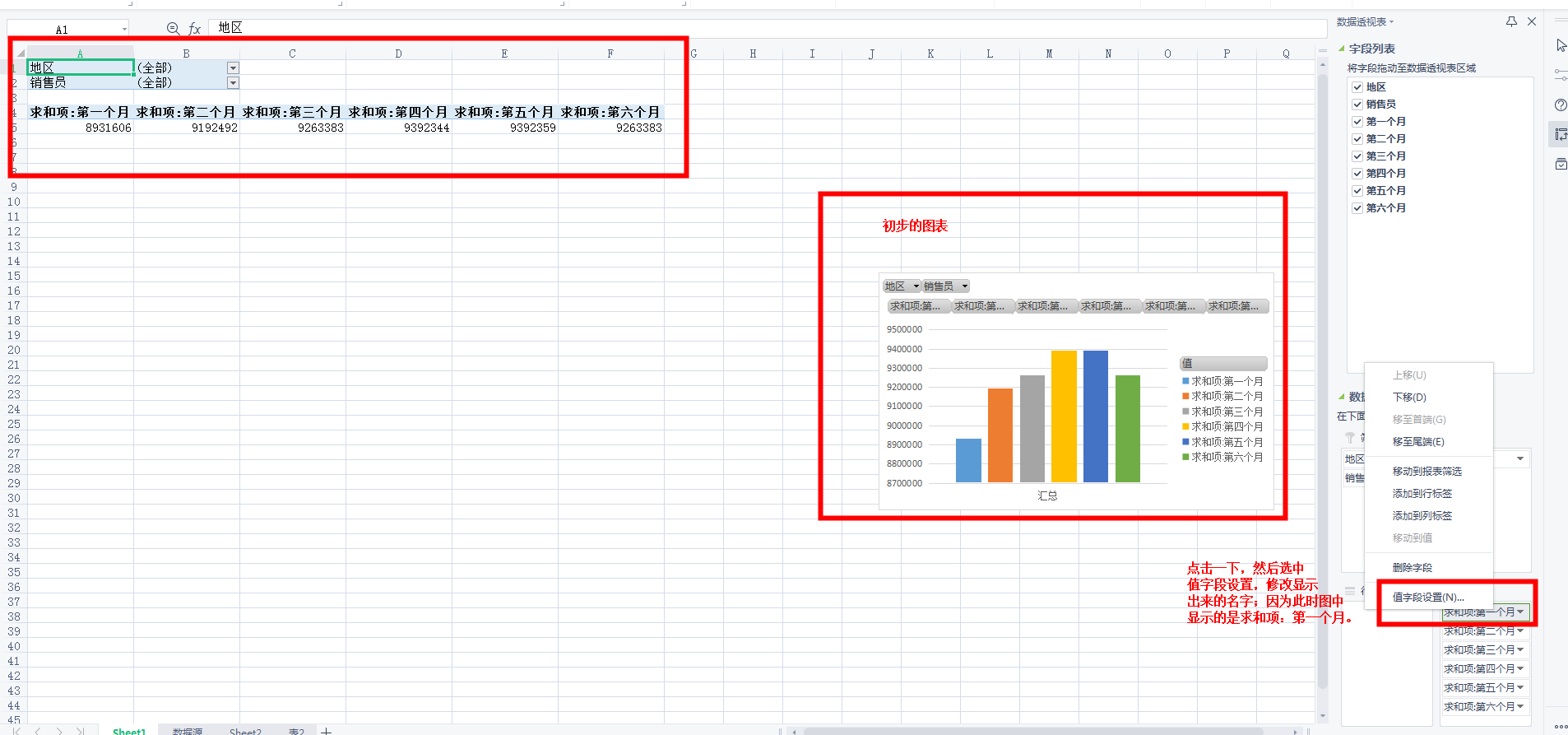Viewport: 1568px width, 735px height.
Task: Uncheck the 第六个月 field checkbox
Action: pos(1357,207)
